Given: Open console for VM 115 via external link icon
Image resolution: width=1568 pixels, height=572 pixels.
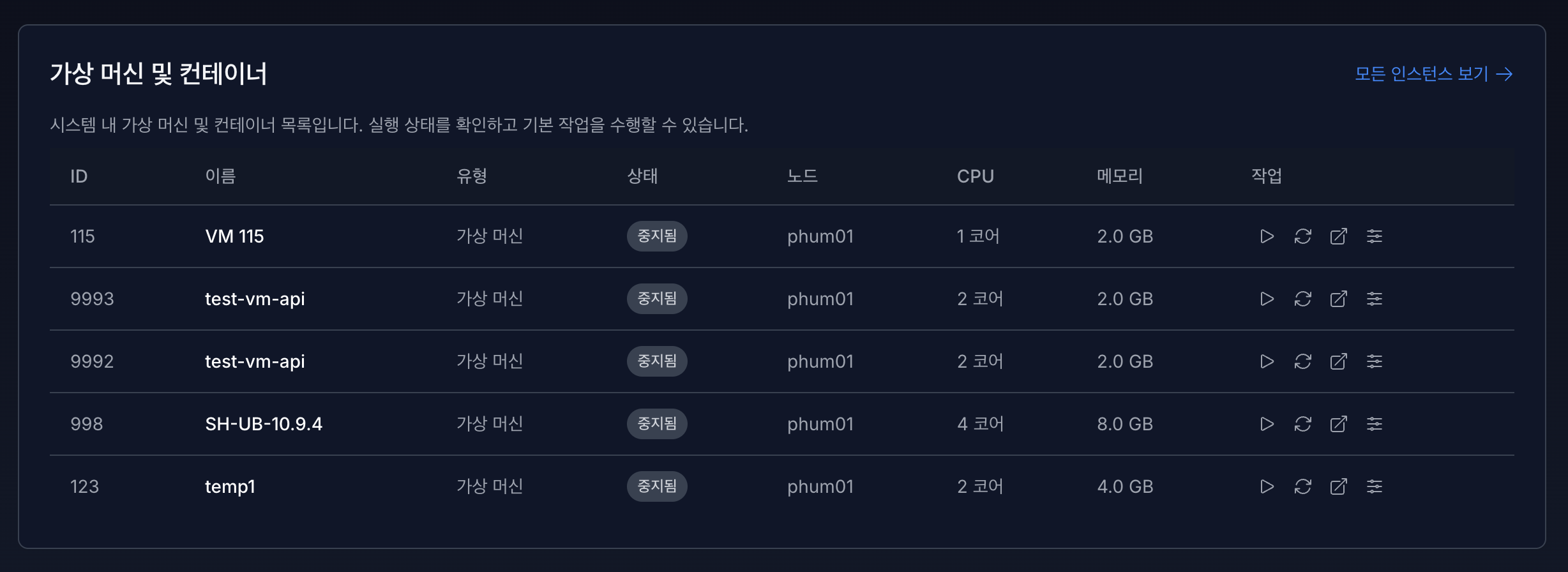Looking at the screenshot, I should tap(1339, 236).
